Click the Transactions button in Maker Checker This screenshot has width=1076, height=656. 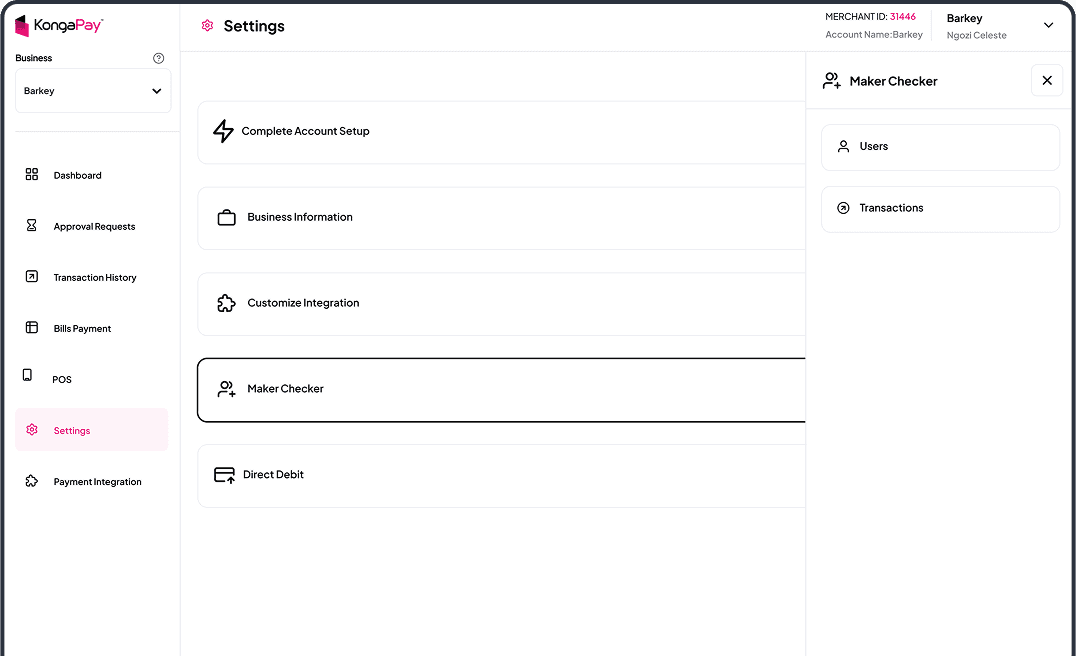pyautogui.click(x=940, y=208)
